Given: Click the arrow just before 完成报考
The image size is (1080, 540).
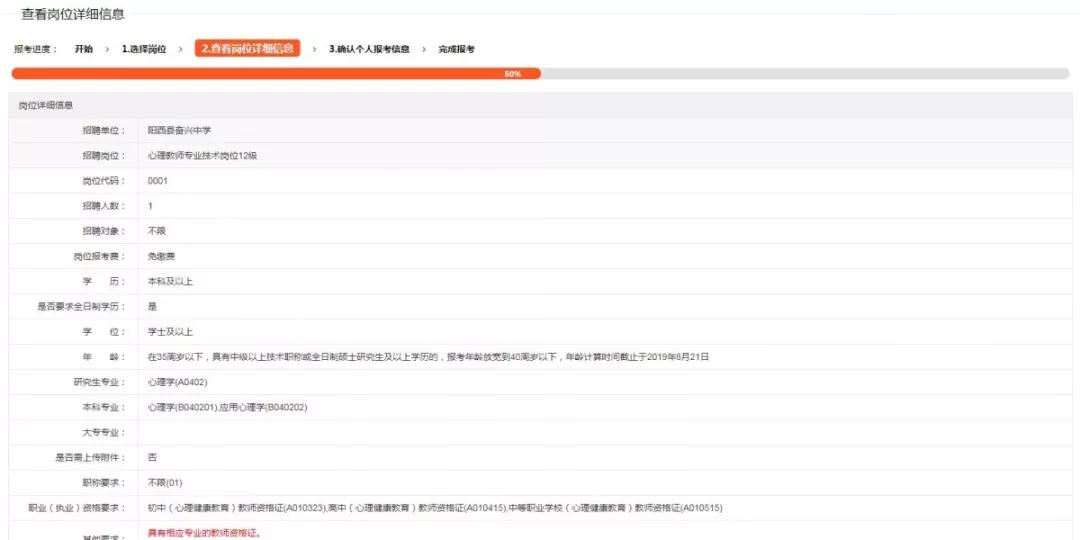Looking at the screenshot, I should pos(424,49).
